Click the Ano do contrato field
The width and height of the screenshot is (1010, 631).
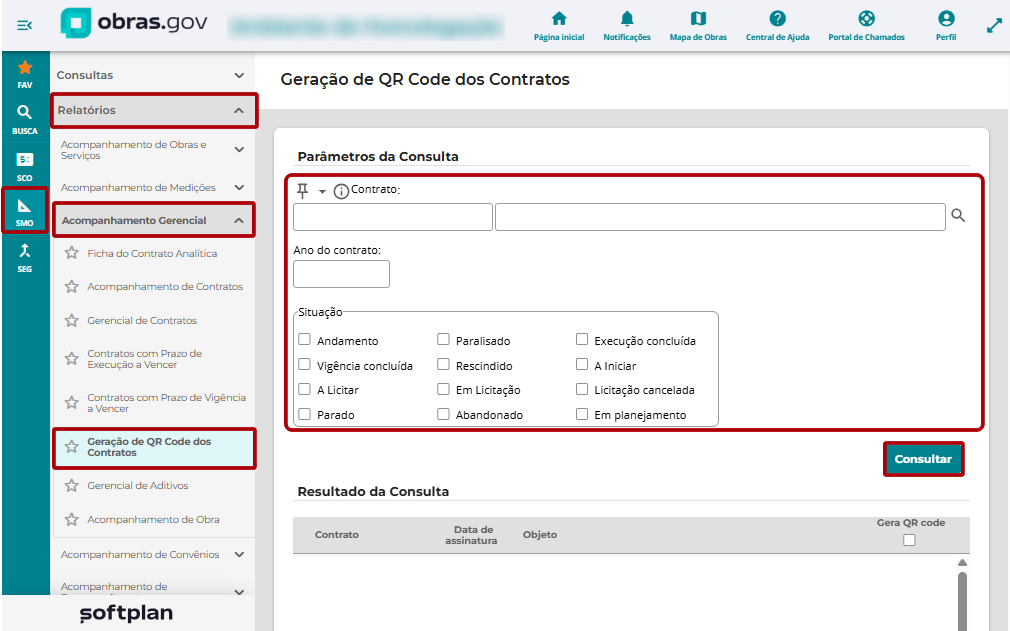(x=341, y=274)
